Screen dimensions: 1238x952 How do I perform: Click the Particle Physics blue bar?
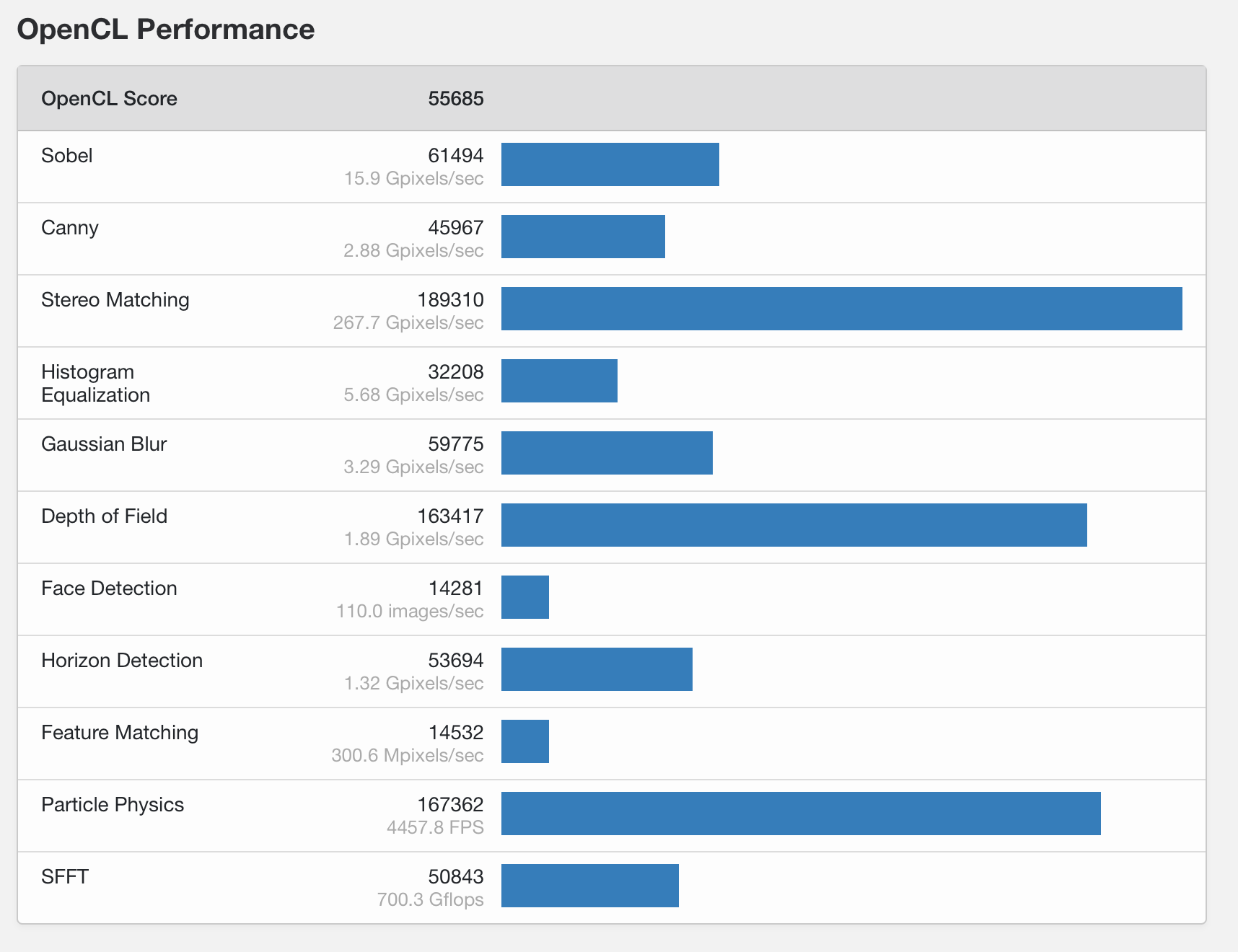point(801,814)
